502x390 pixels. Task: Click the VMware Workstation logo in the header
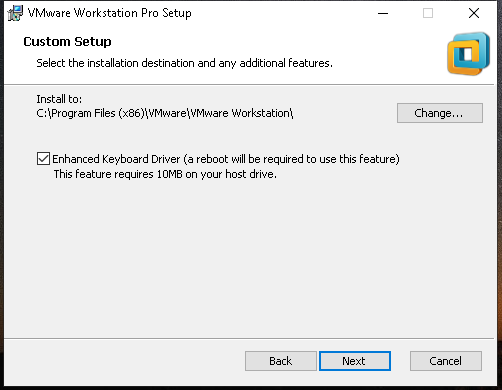click(468, 54)
